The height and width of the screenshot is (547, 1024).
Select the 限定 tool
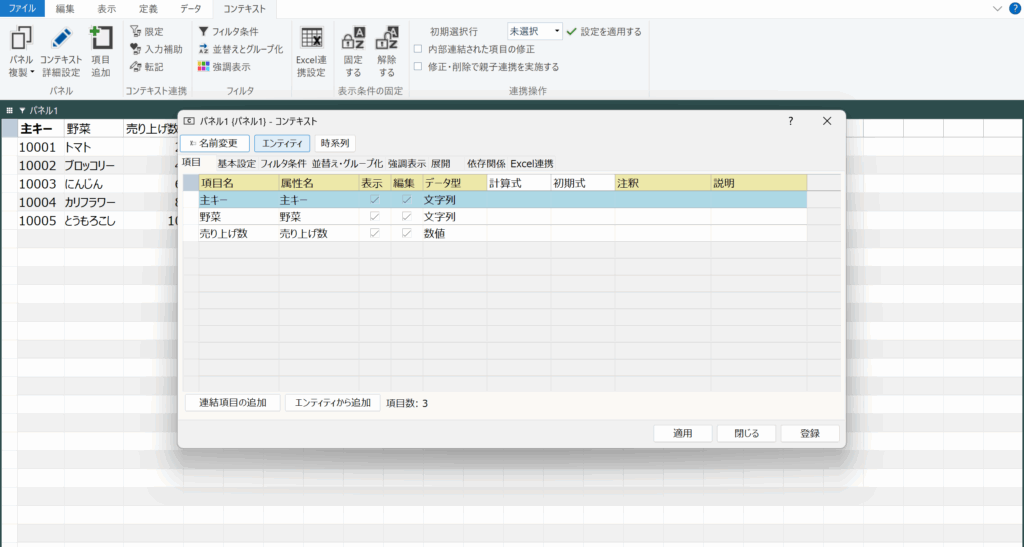147,31
